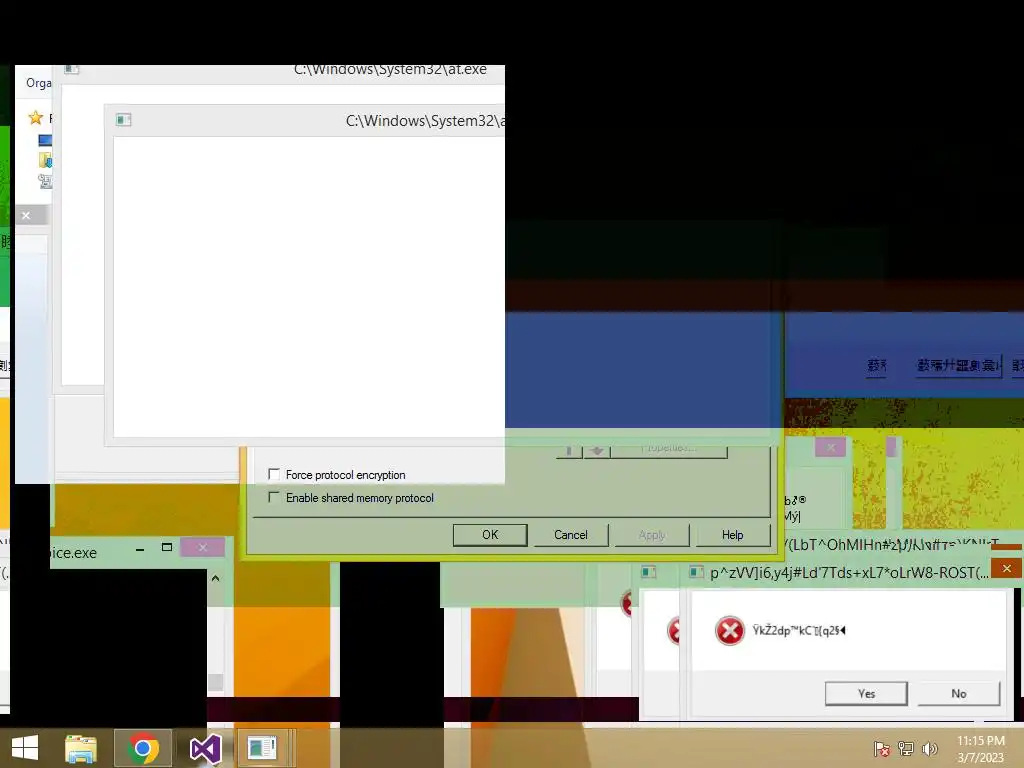This screenshot has width=1024, height=768.
Task: Enable Force protocol encryption checkbox
Action: click(x=274, y=474)
